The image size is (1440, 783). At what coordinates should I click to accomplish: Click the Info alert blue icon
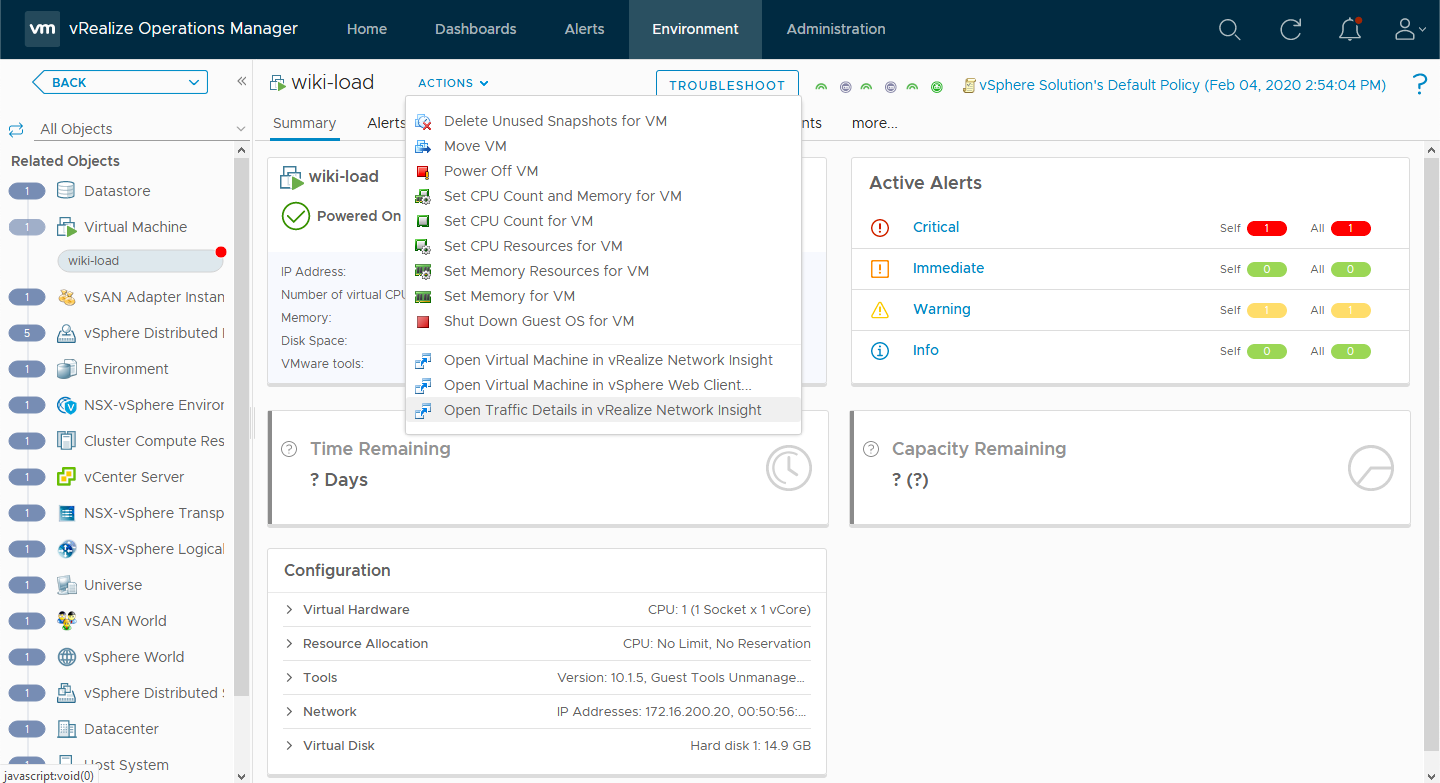880,351
